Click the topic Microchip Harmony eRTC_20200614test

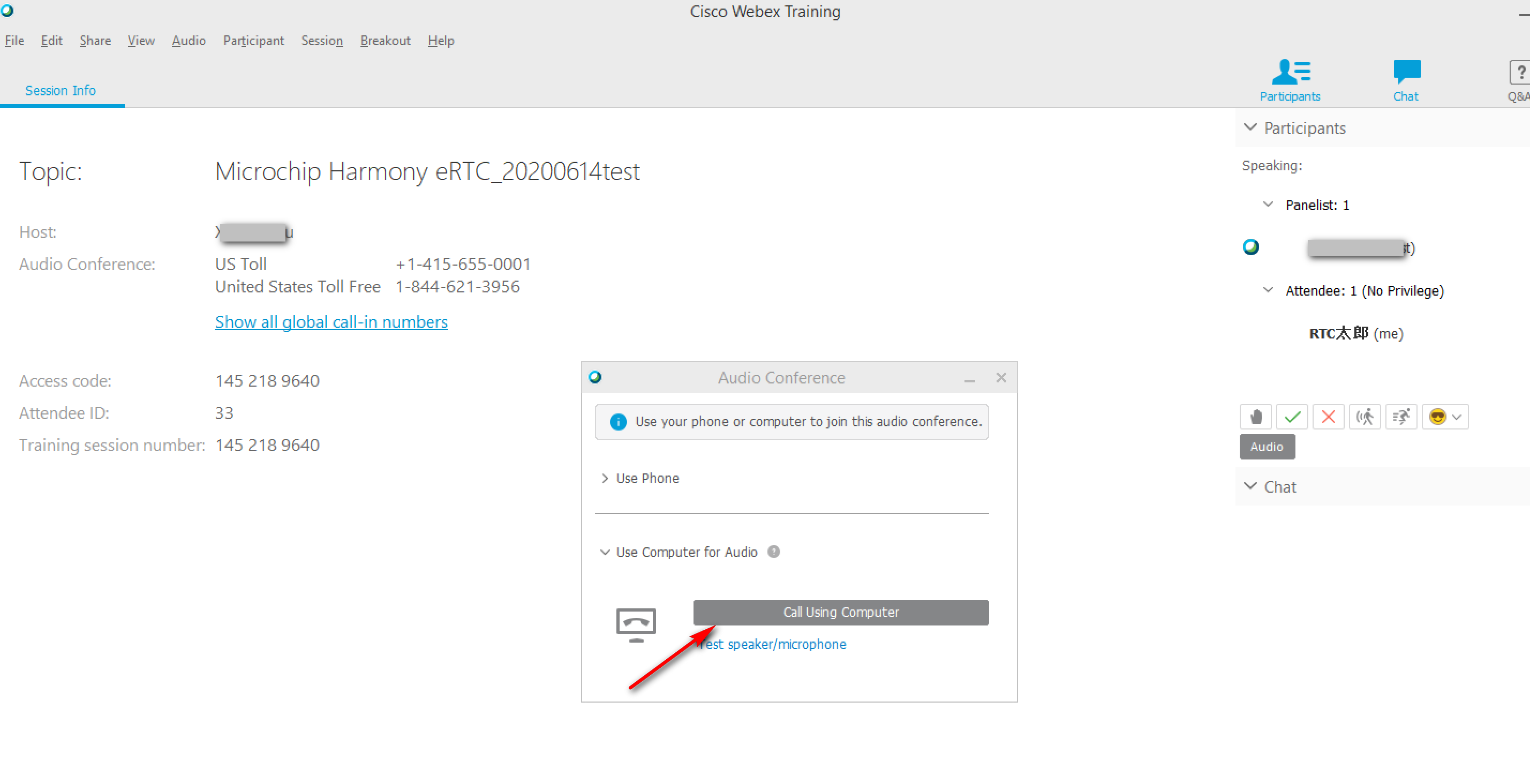427,172
